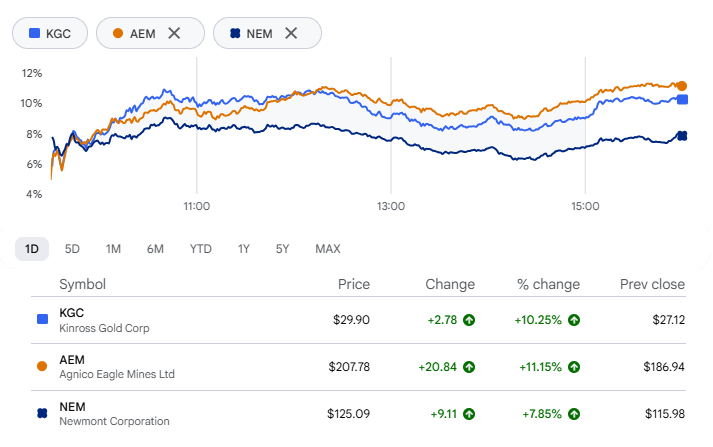
Task: Click the dark blue icon in NEM row
Action: [42, 413]
